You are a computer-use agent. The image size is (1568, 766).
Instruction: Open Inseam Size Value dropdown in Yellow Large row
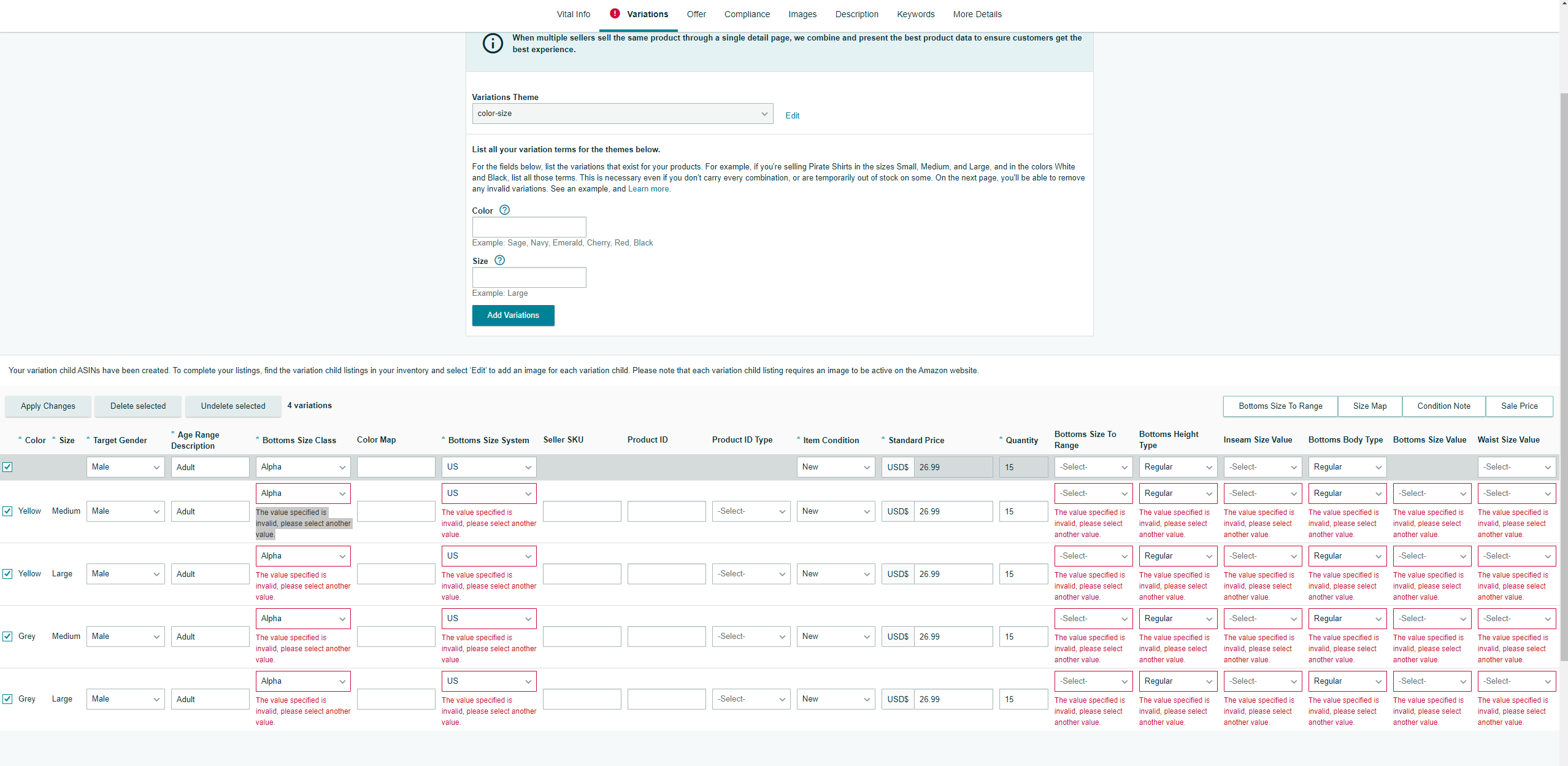tap(1262, 556)
